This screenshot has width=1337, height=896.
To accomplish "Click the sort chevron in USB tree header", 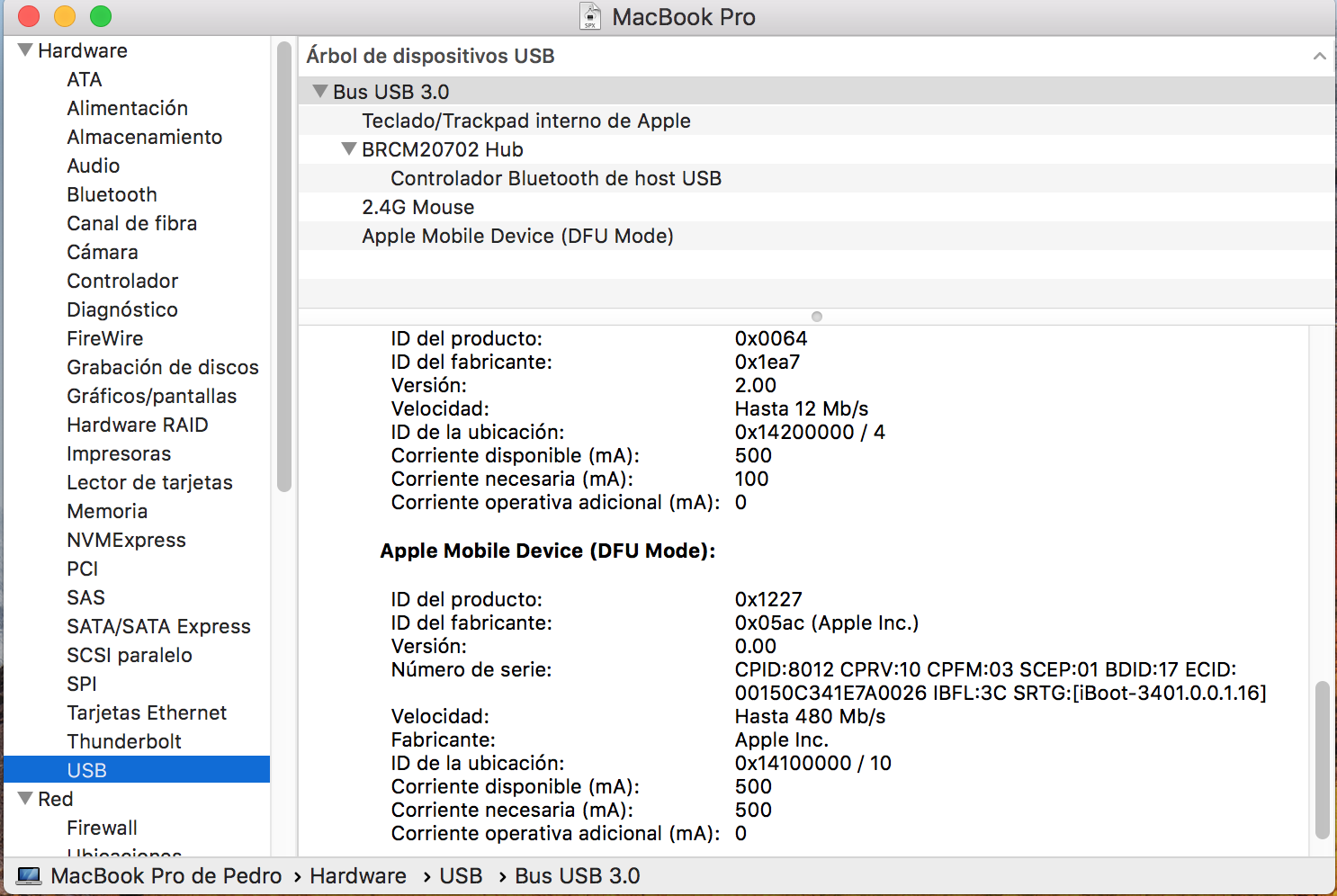I will click(x=1319, y=56).
